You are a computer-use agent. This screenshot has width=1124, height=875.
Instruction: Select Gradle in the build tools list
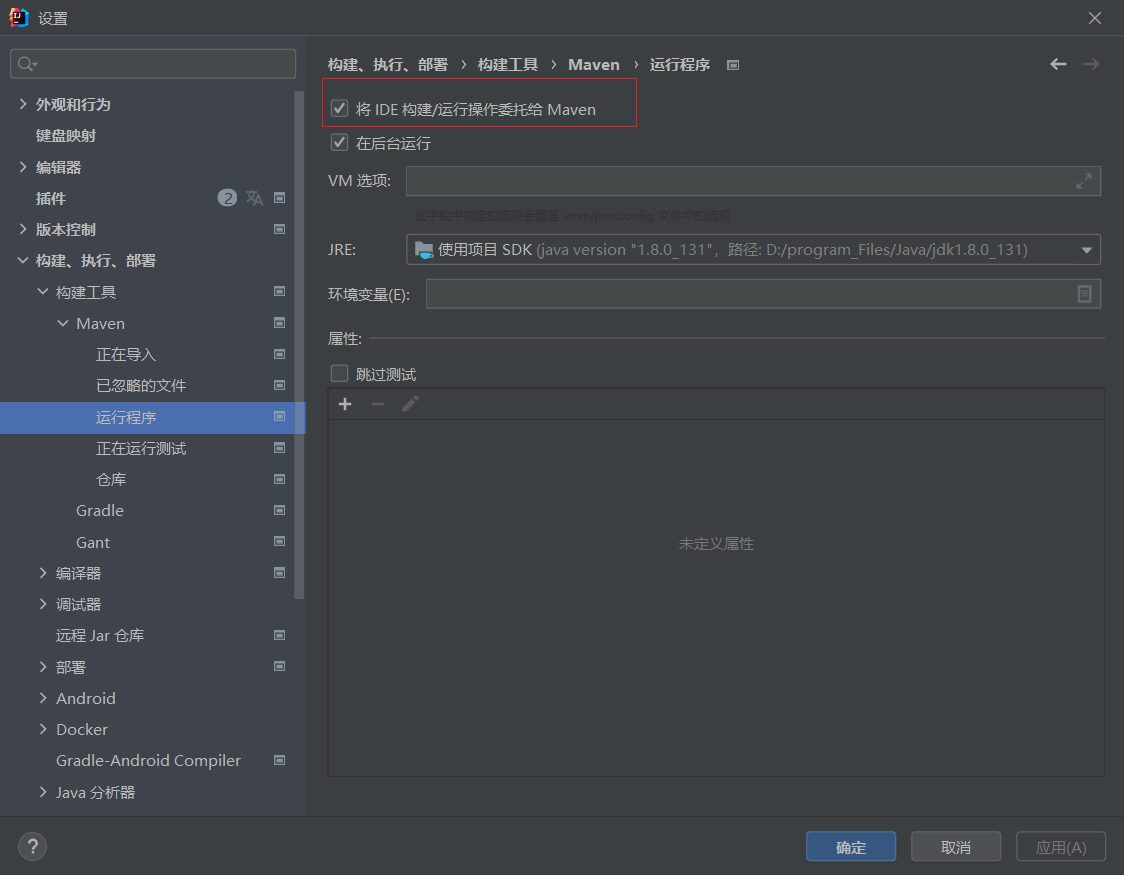tap(100, 511)
